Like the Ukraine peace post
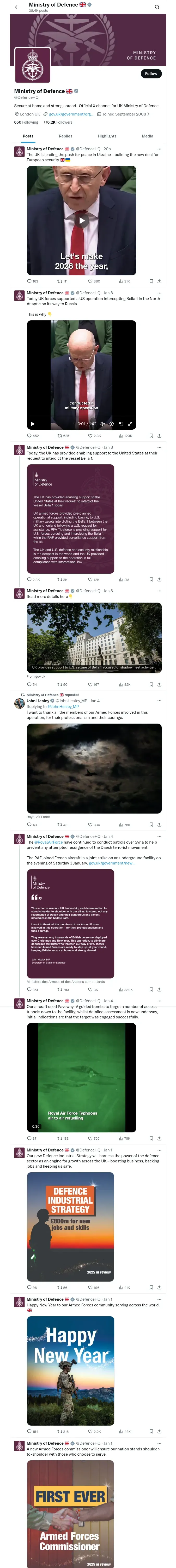Viewport: 176px width, 1568px height. coord(90,281)
